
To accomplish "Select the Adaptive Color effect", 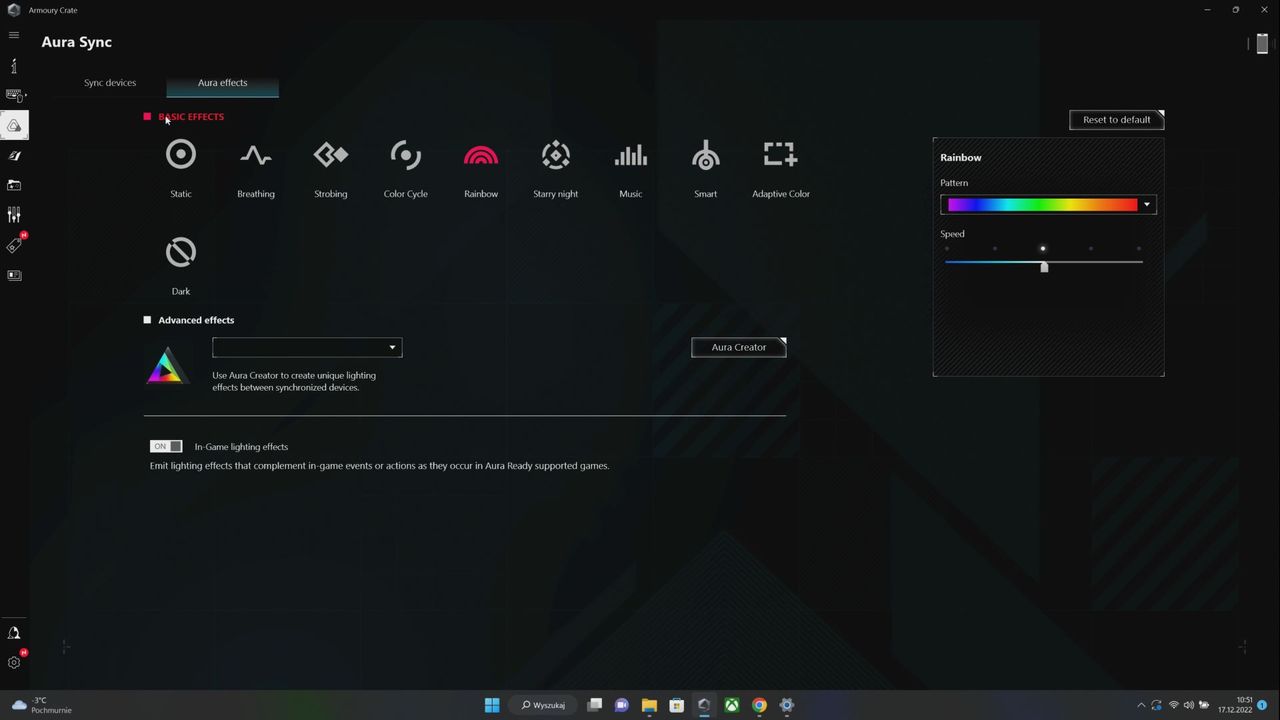I will click(781, 154).
